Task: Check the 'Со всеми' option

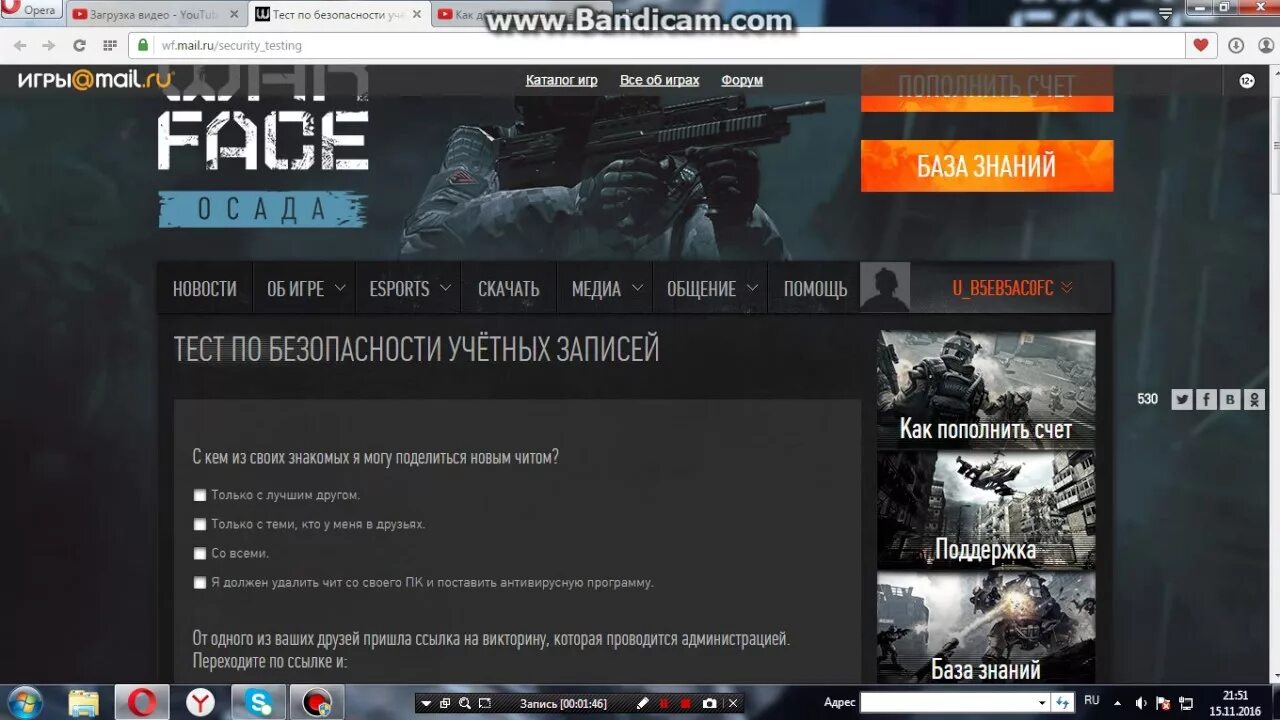Action: pos(200,552)
